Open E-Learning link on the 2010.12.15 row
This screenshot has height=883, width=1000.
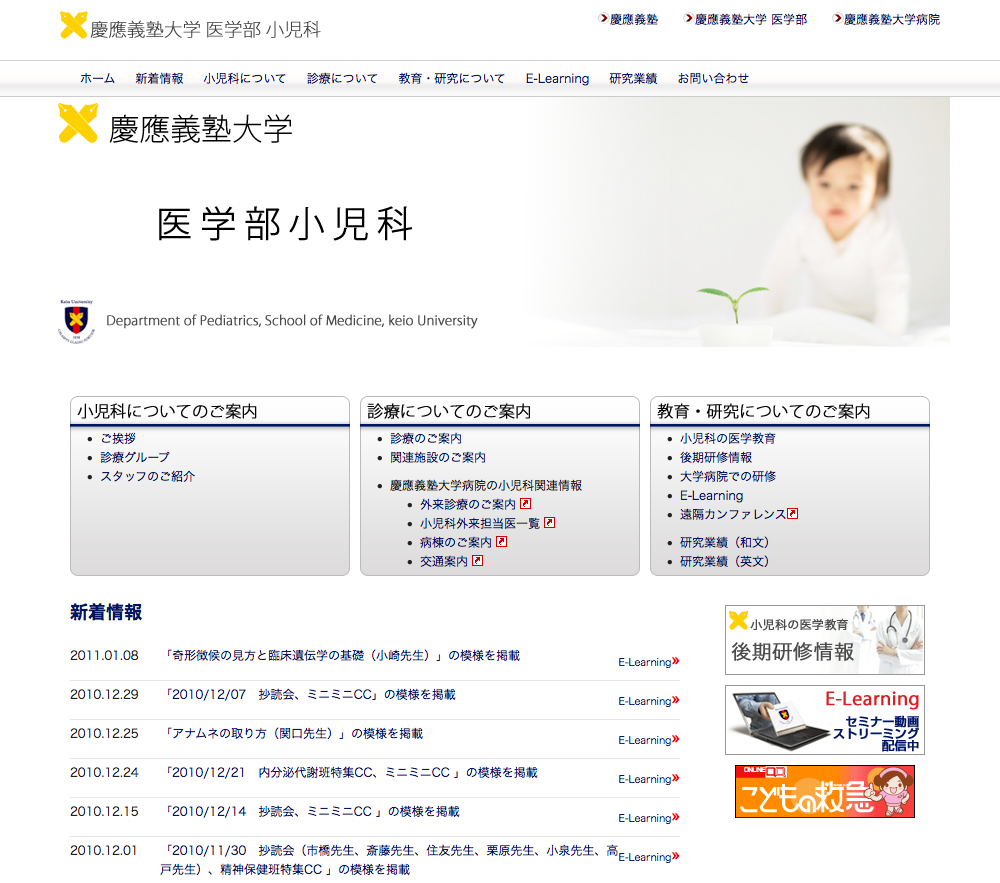pos(645,818)
